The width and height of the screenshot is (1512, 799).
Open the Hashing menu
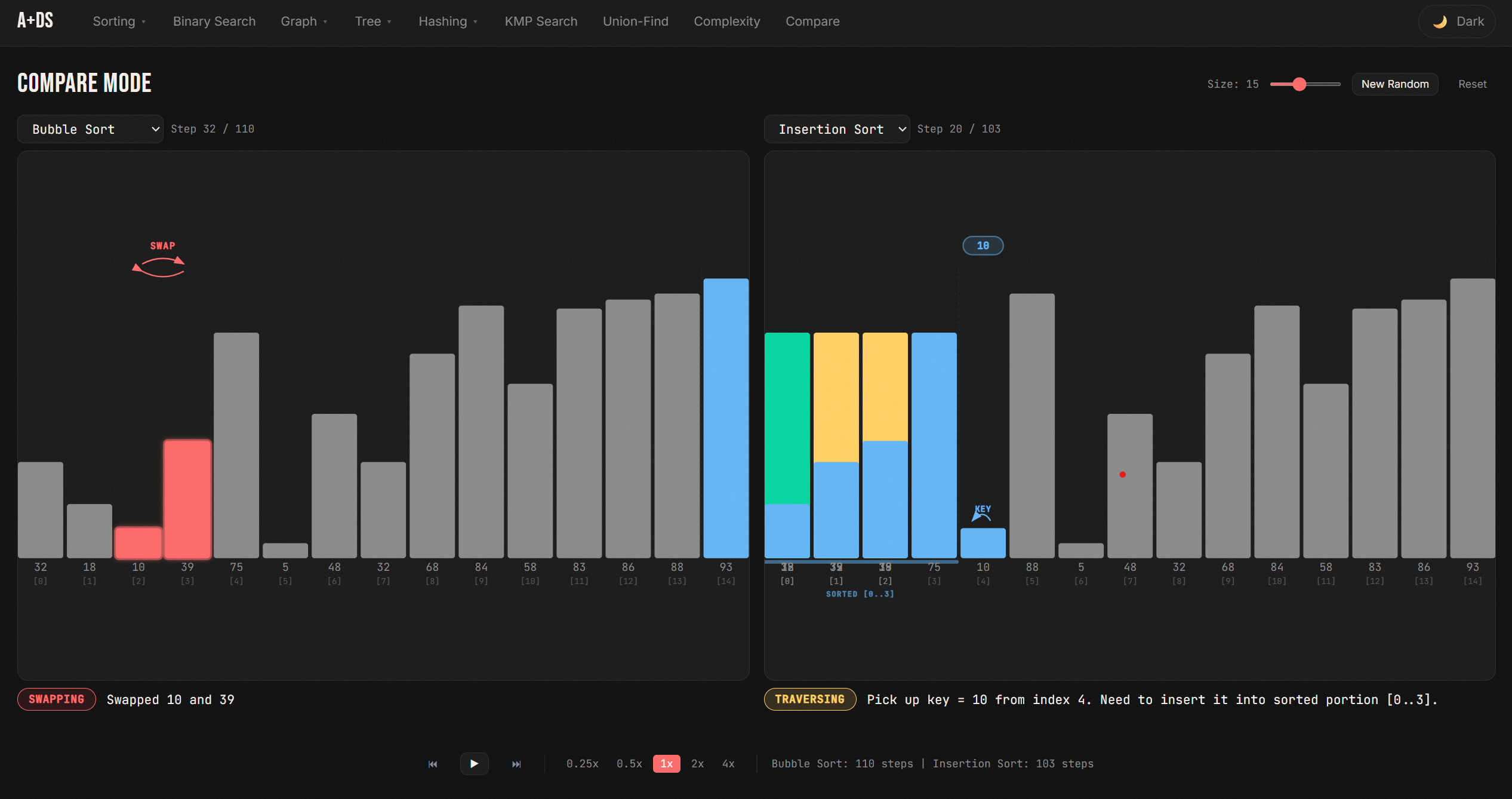448,21
